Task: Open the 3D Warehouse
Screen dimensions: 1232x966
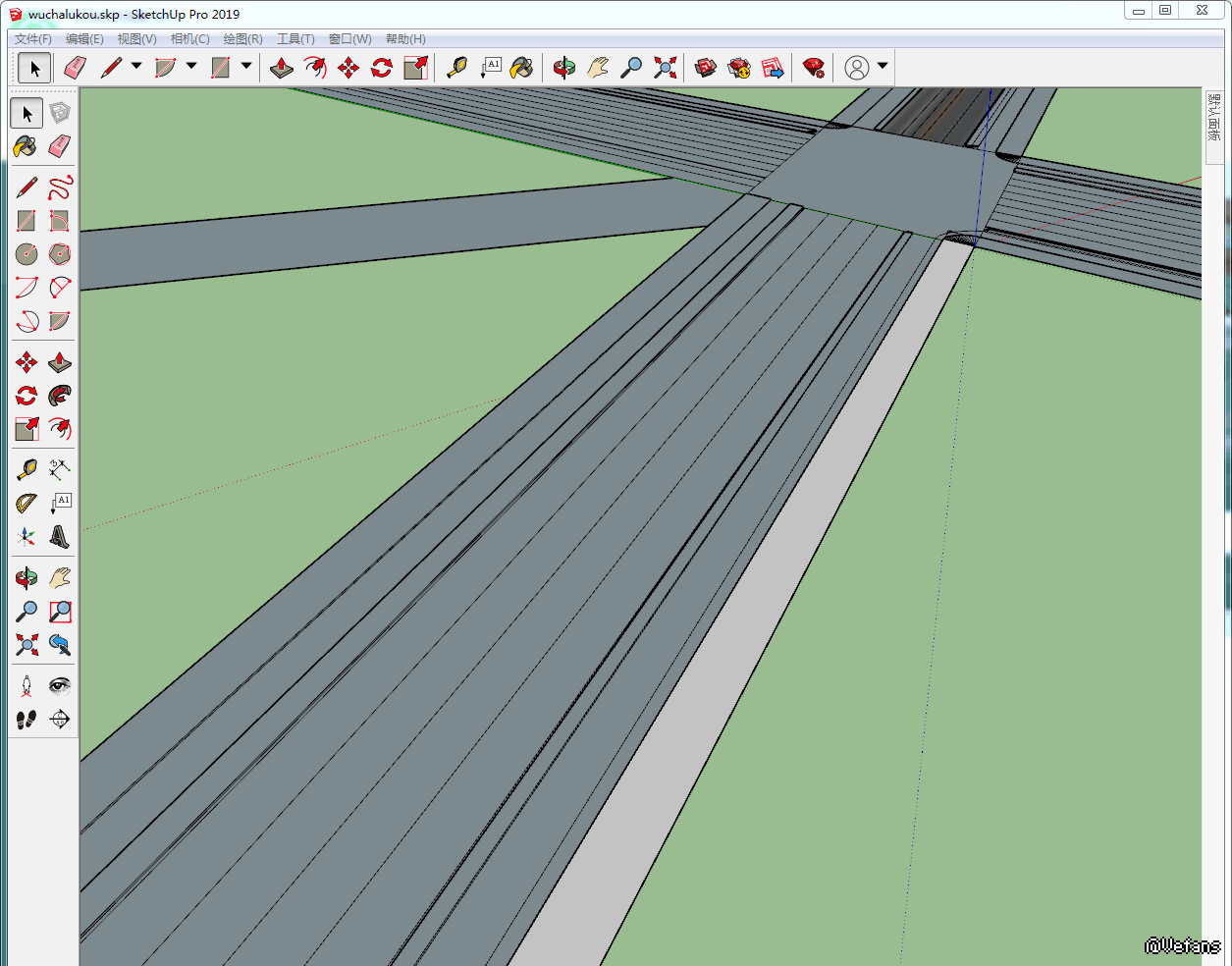Action: tap(706, 68)
